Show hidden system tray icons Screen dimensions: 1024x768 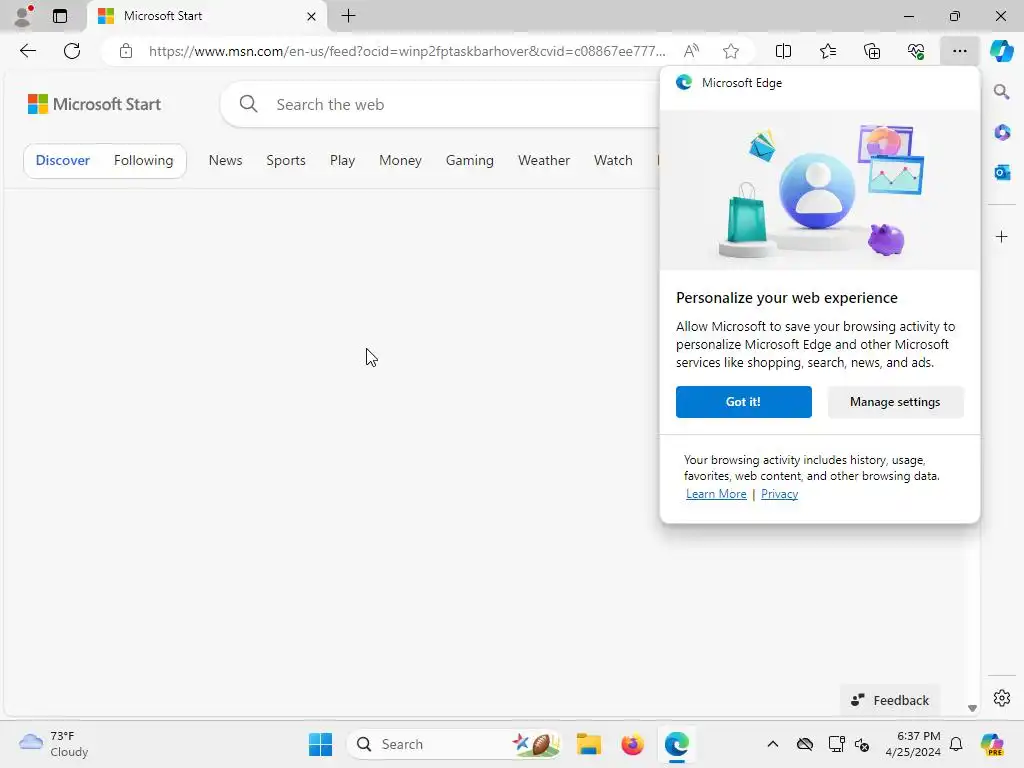(x=773, y=744)
